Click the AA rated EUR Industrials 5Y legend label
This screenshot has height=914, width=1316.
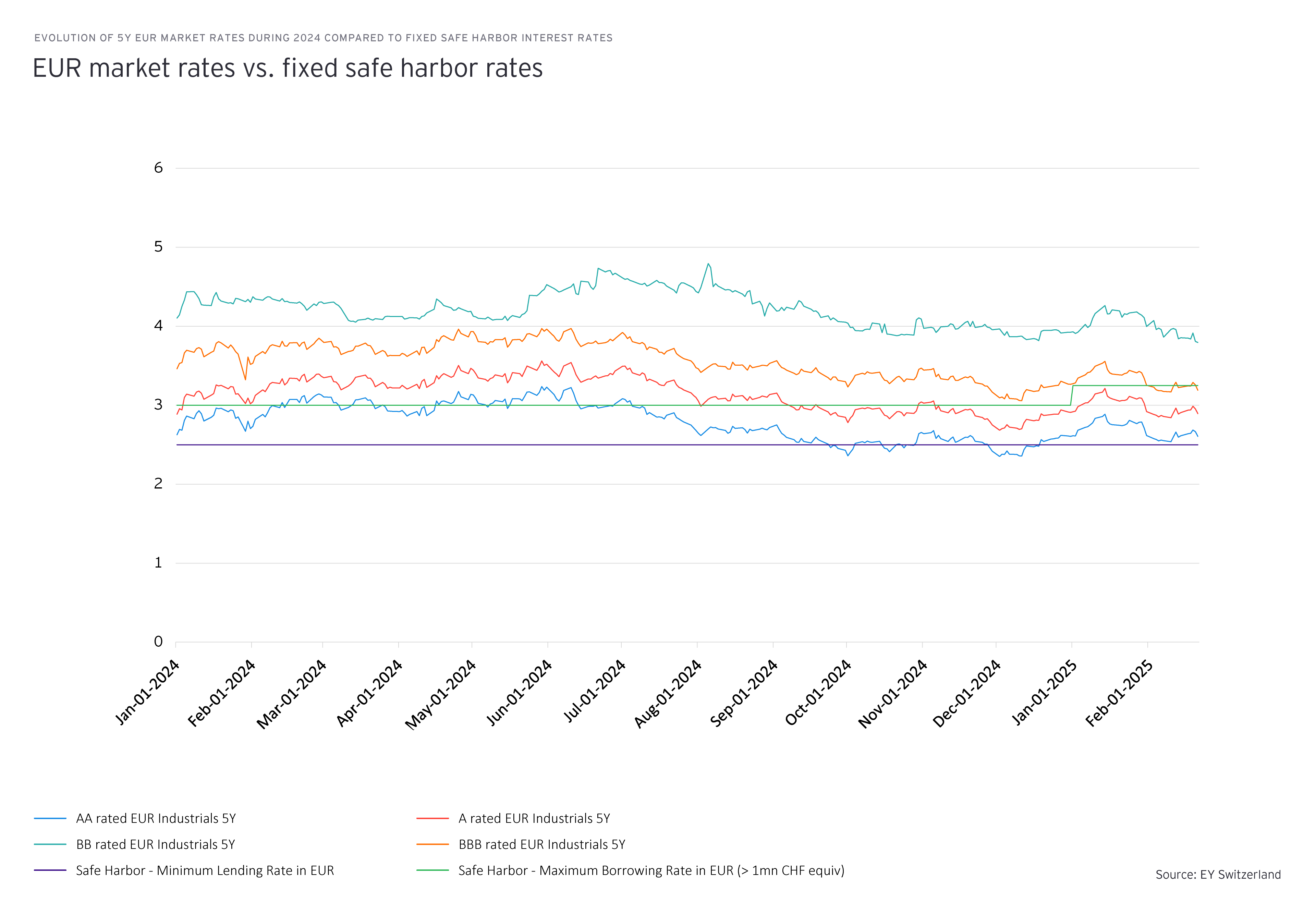click(x=156, y=818)
